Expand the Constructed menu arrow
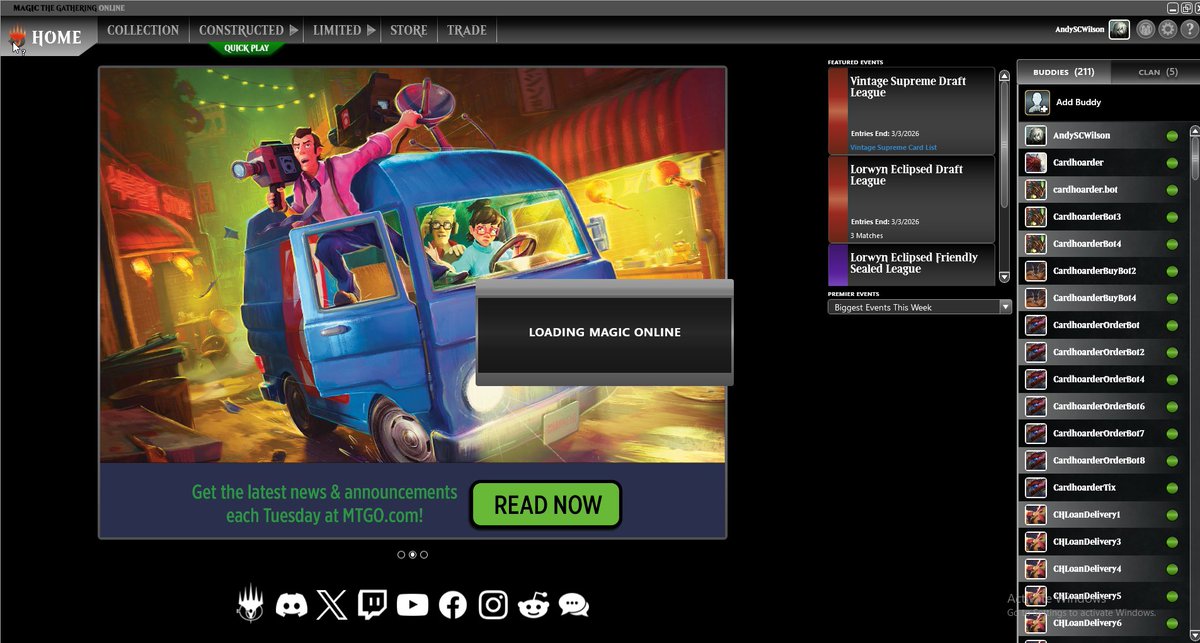Screen dimensions: 1200x643 coord(294,31)
